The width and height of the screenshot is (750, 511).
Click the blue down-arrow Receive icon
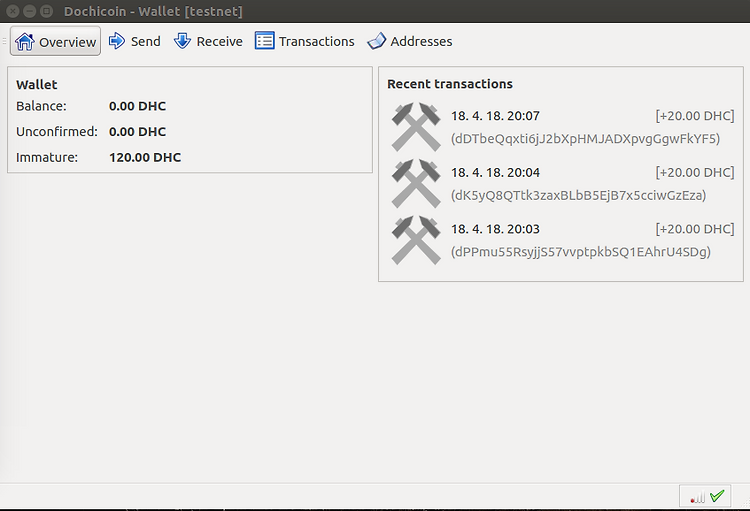[182, 41]
